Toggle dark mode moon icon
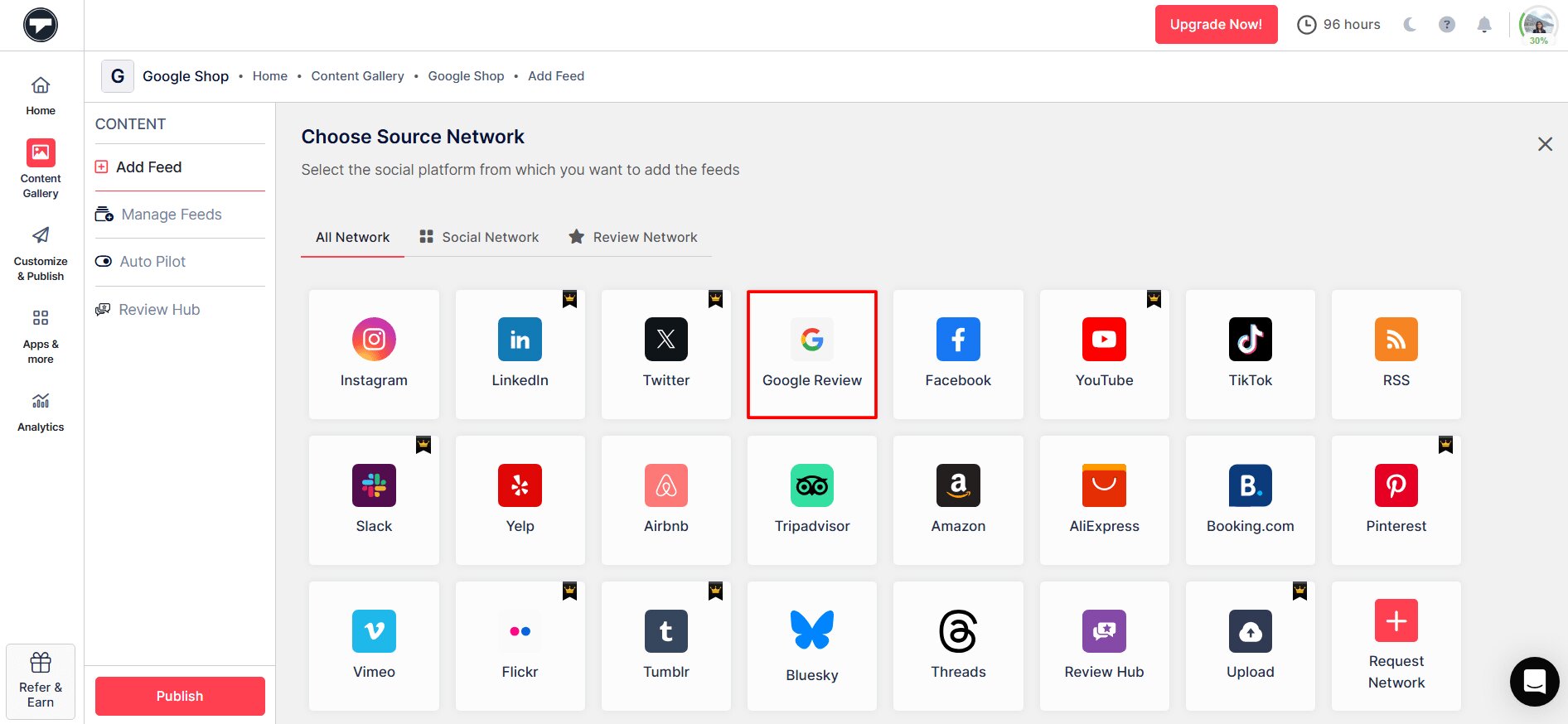Viewport: 1568px width, 724px height. [x=1410, y=25]
